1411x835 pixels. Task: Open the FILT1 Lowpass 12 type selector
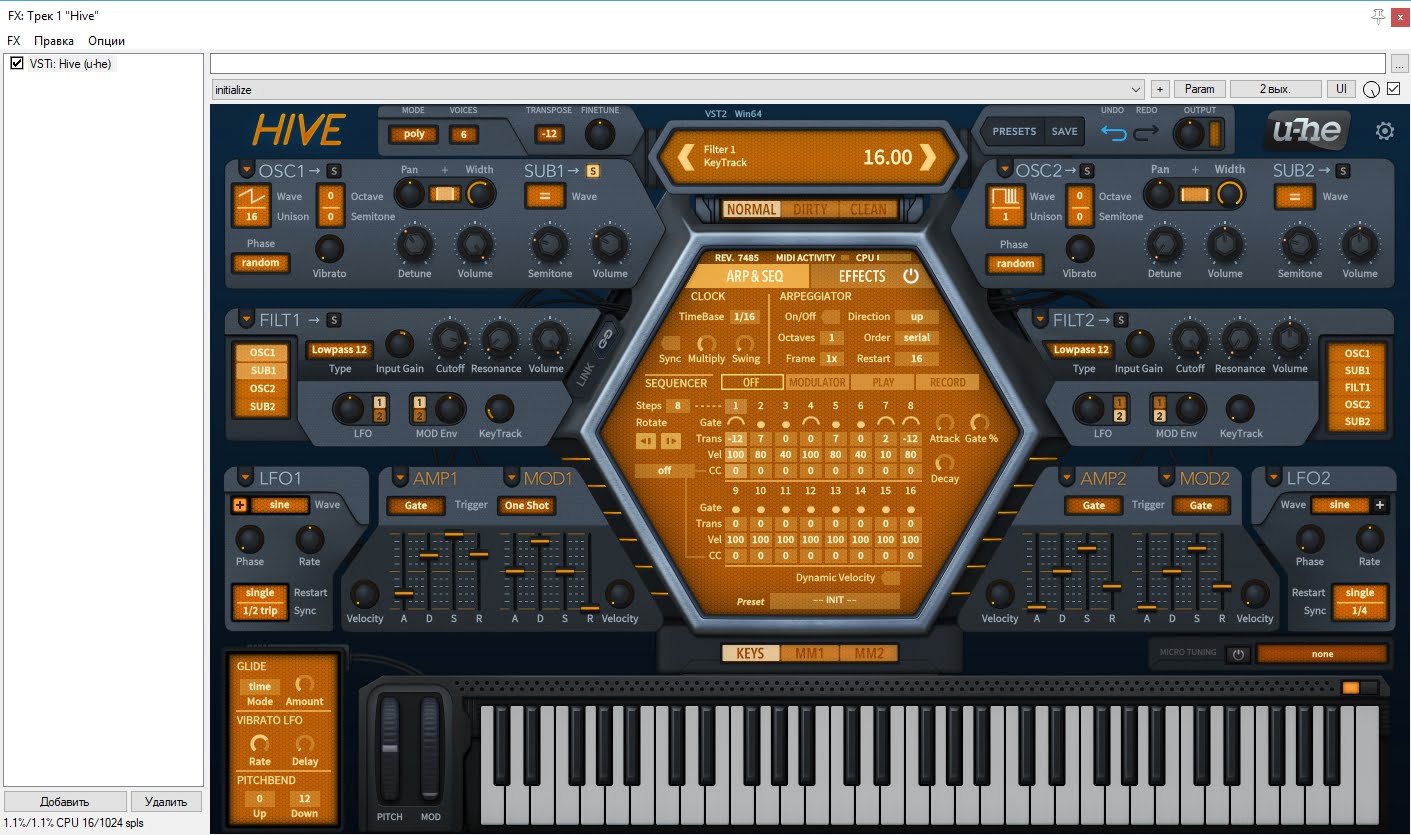[x=339, y=350]
